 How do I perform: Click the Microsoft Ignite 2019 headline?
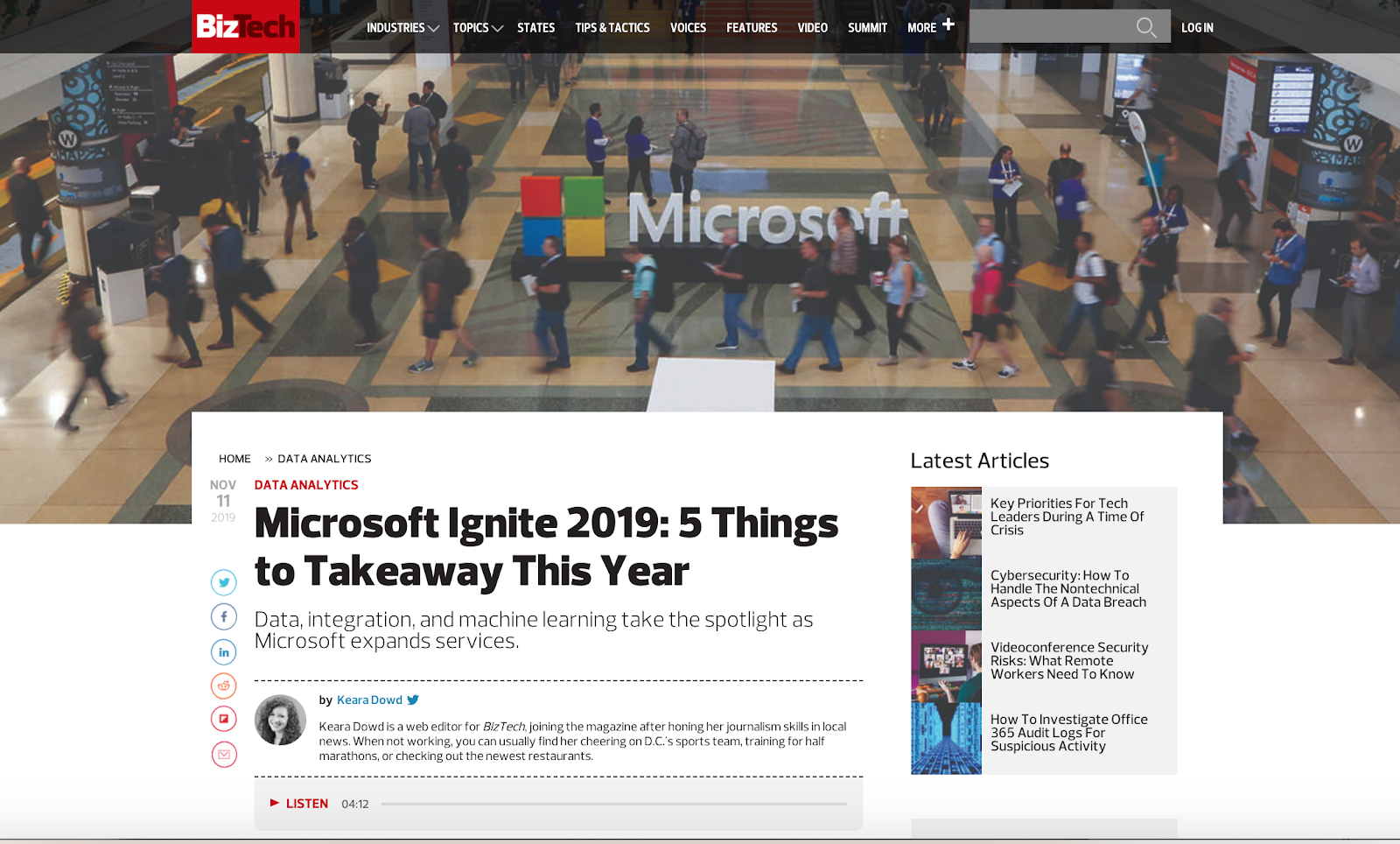pos(546,547)
